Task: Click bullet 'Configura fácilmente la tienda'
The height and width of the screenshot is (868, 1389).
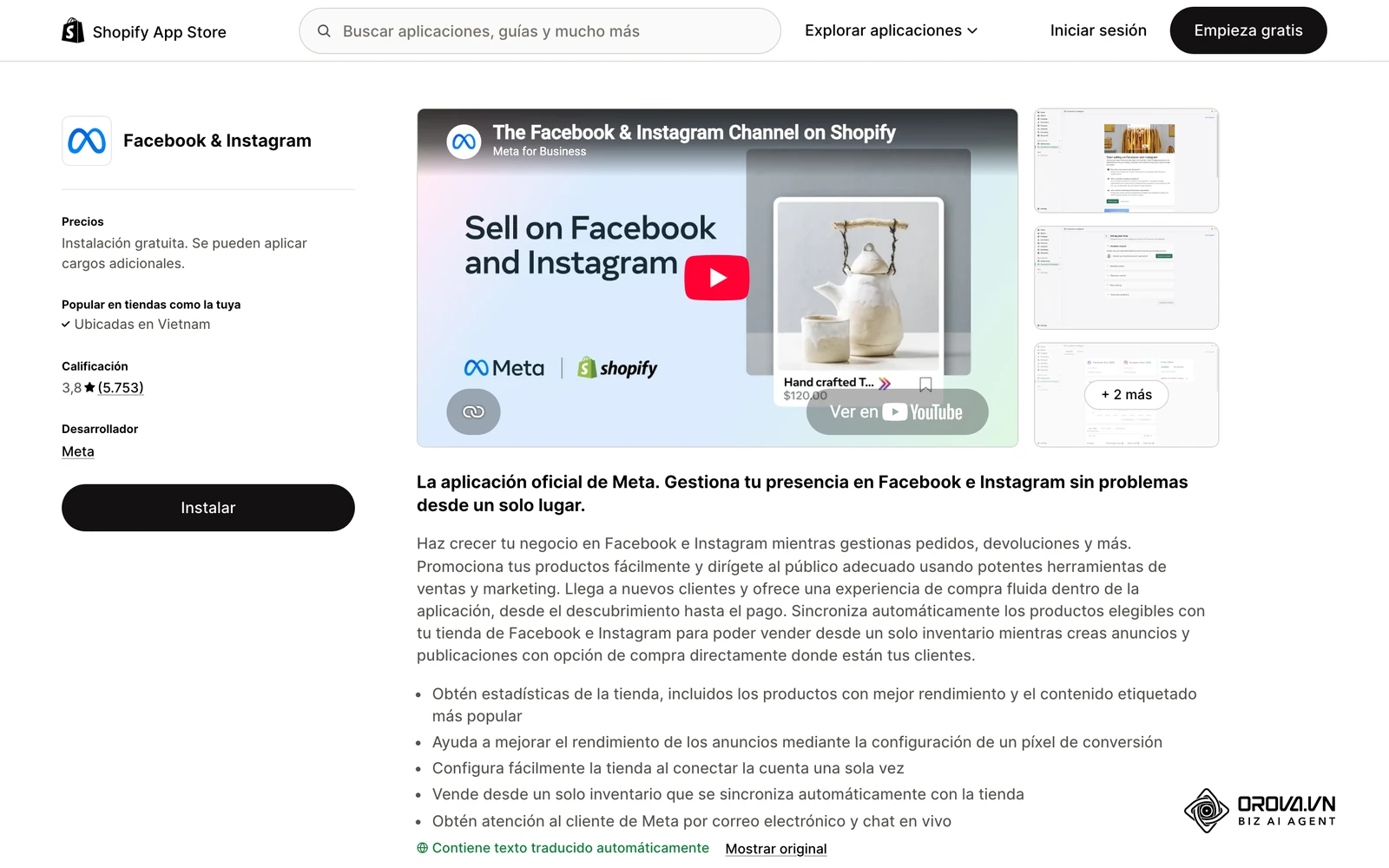Action: click(x=668, y=768)
